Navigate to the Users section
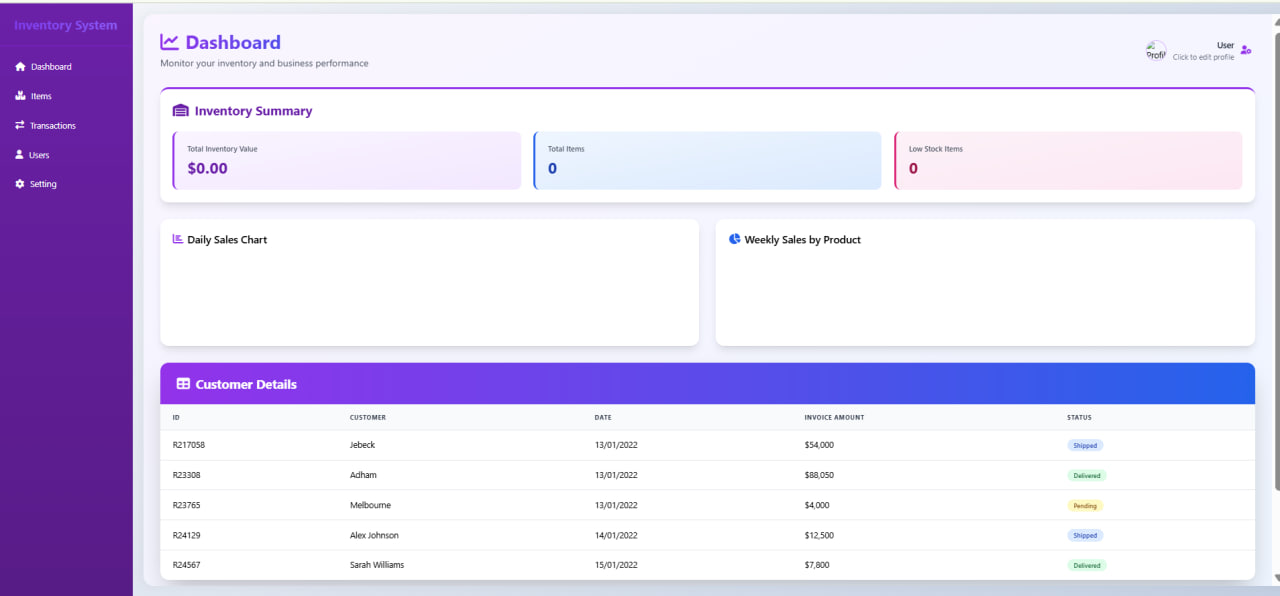The height and width of the screenshot is (596, 1280). (x=38, y=155)
